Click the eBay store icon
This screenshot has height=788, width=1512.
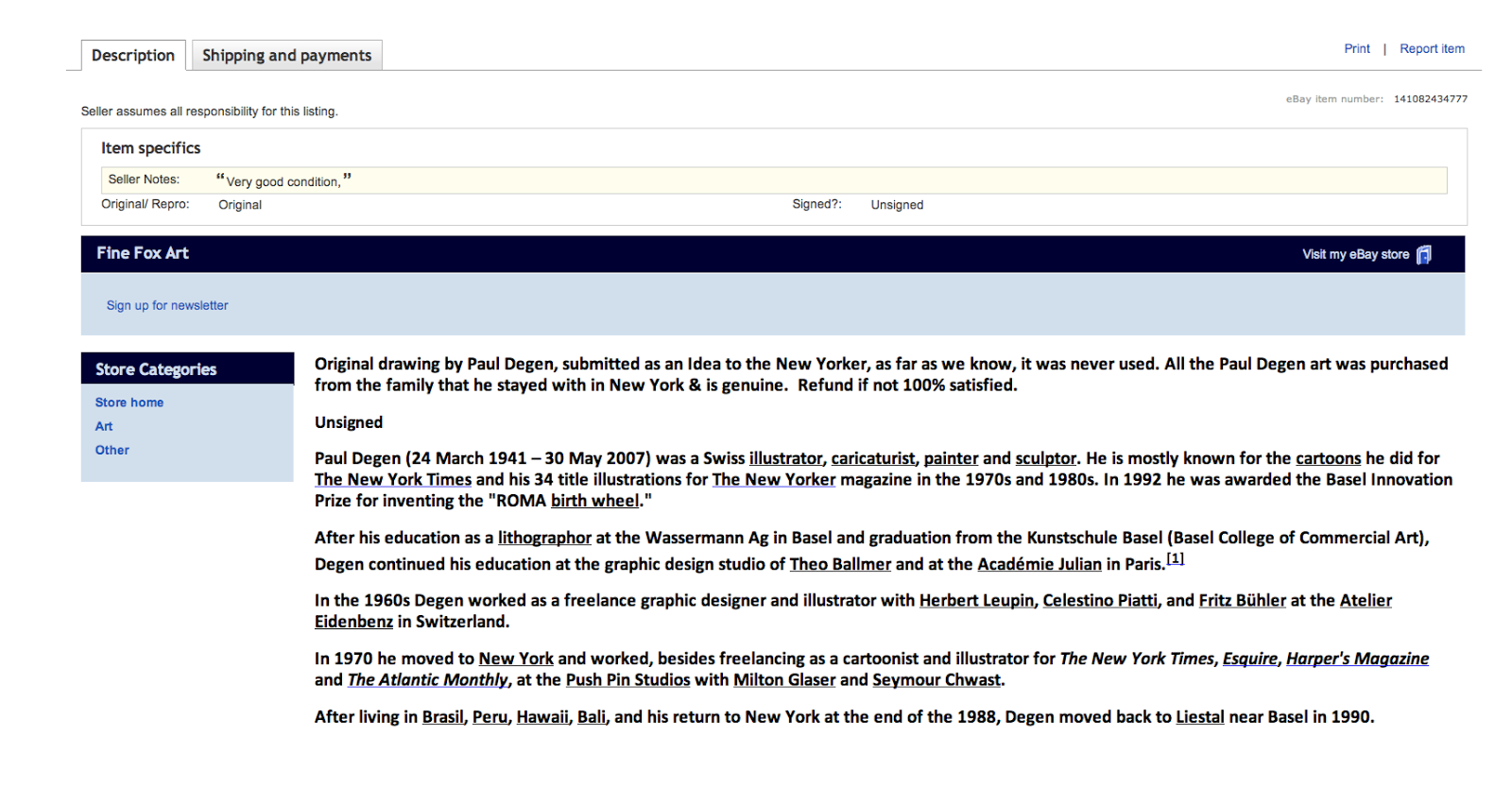click(1424, 254)
